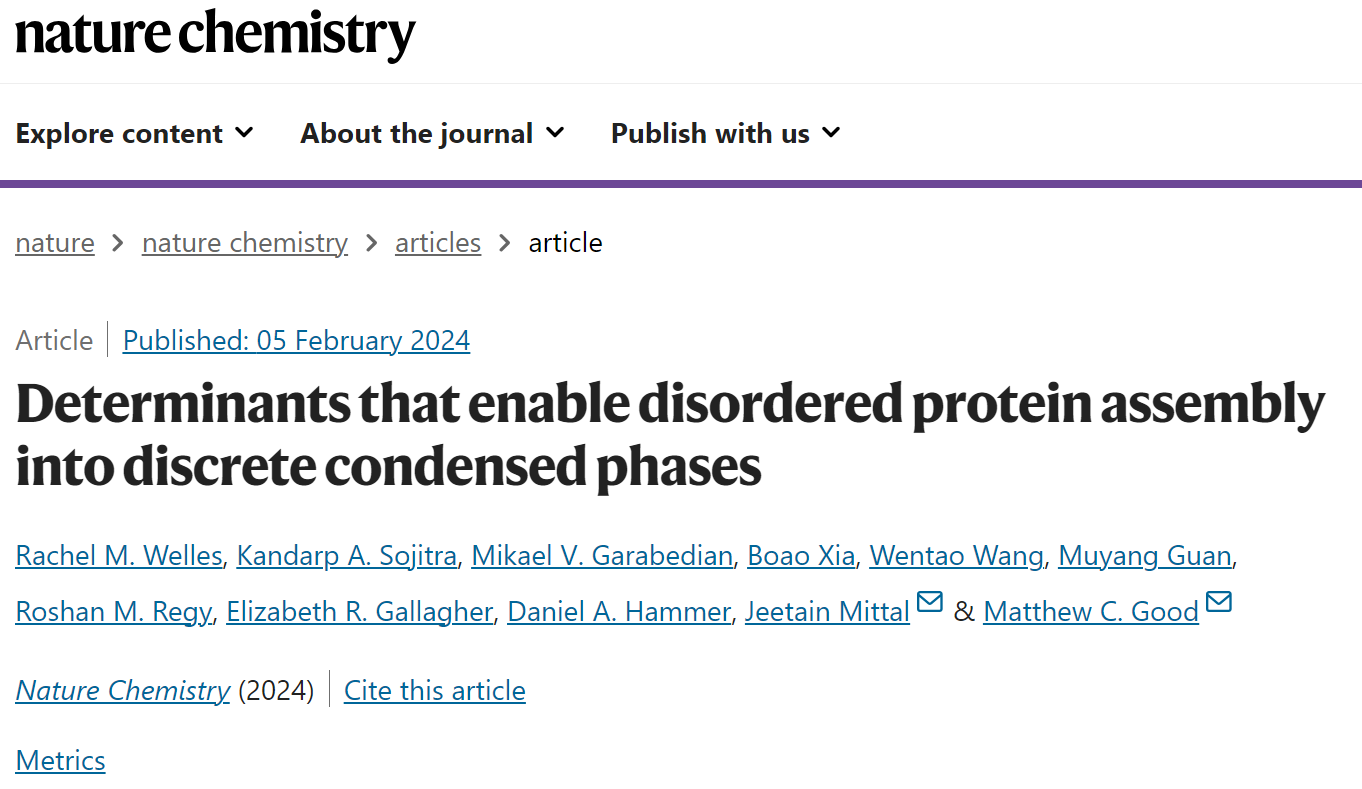Go to the nature breadcrumb link
Viewport: 1362px width, 789px height.
pyautogui.click(x=55, y=243)
